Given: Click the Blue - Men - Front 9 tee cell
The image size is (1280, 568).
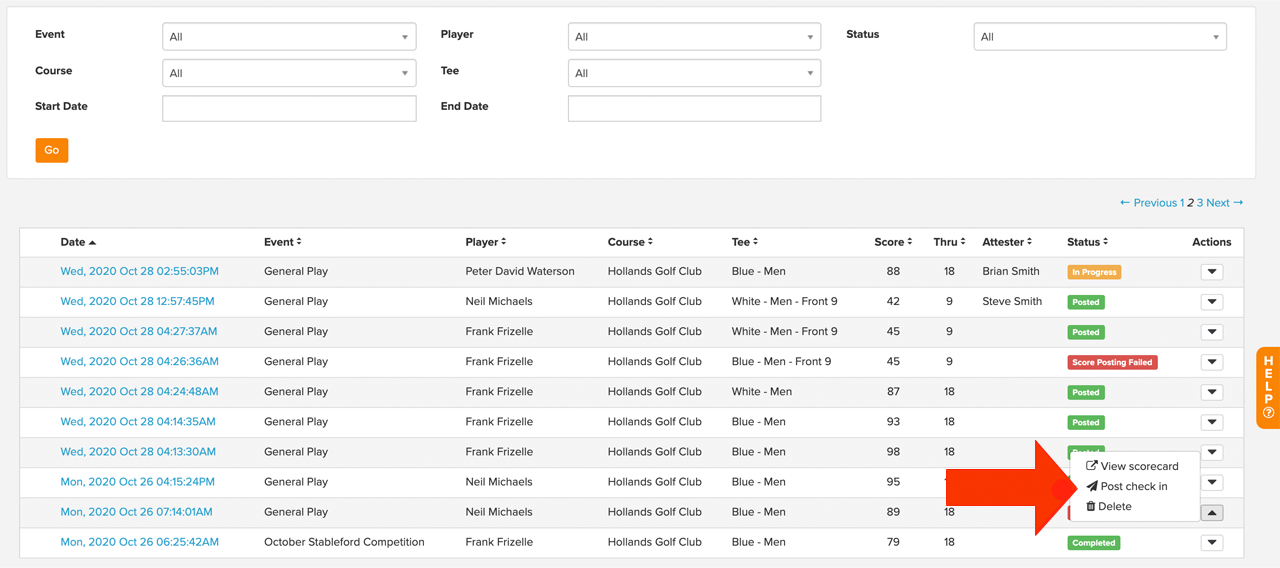Looking at the screenshot, I should coord(781,361).
